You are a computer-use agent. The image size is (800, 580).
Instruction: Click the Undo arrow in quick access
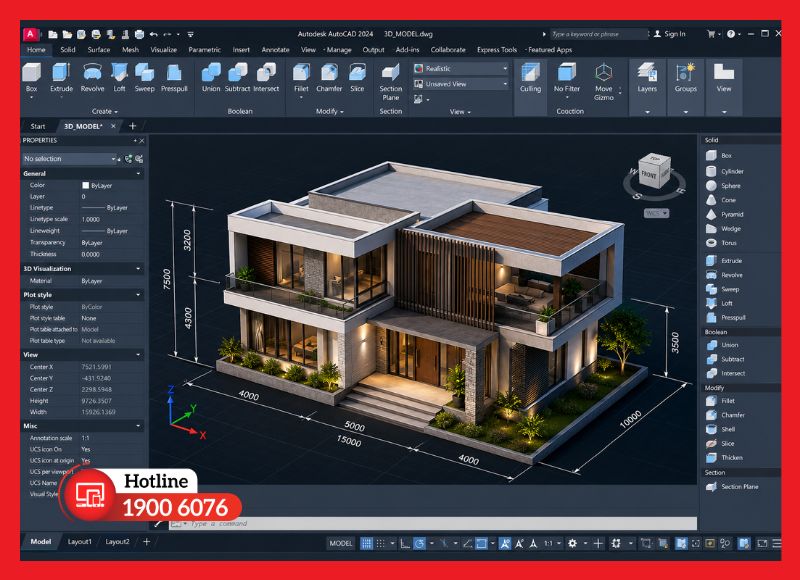click(154, 34)
